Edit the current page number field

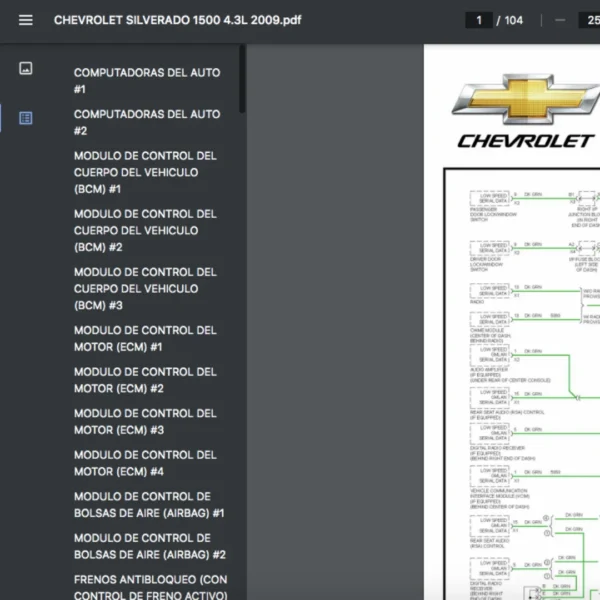click(x=479, y=20)
